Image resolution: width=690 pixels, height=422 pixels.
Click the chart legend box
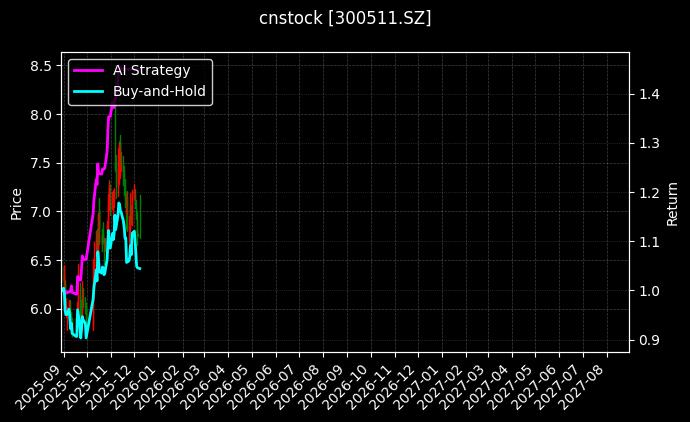140,82
